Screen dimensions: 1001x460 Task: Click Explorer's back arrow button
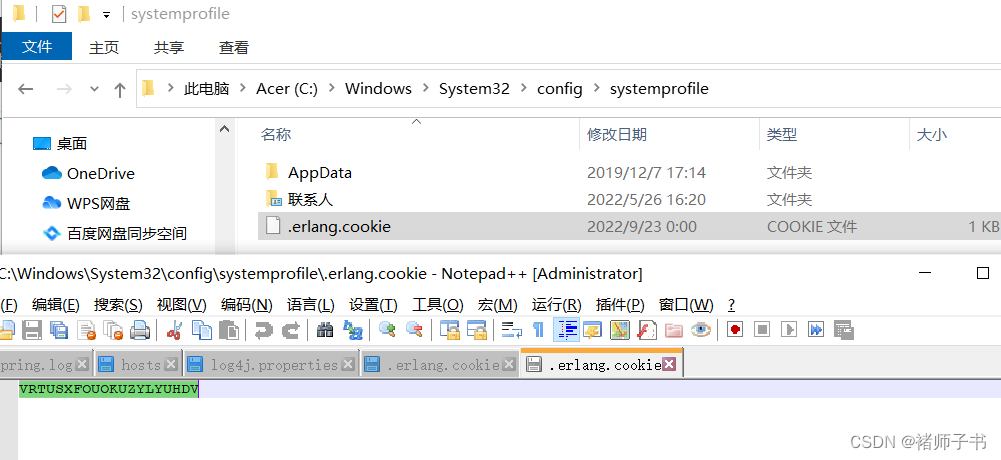26,89
